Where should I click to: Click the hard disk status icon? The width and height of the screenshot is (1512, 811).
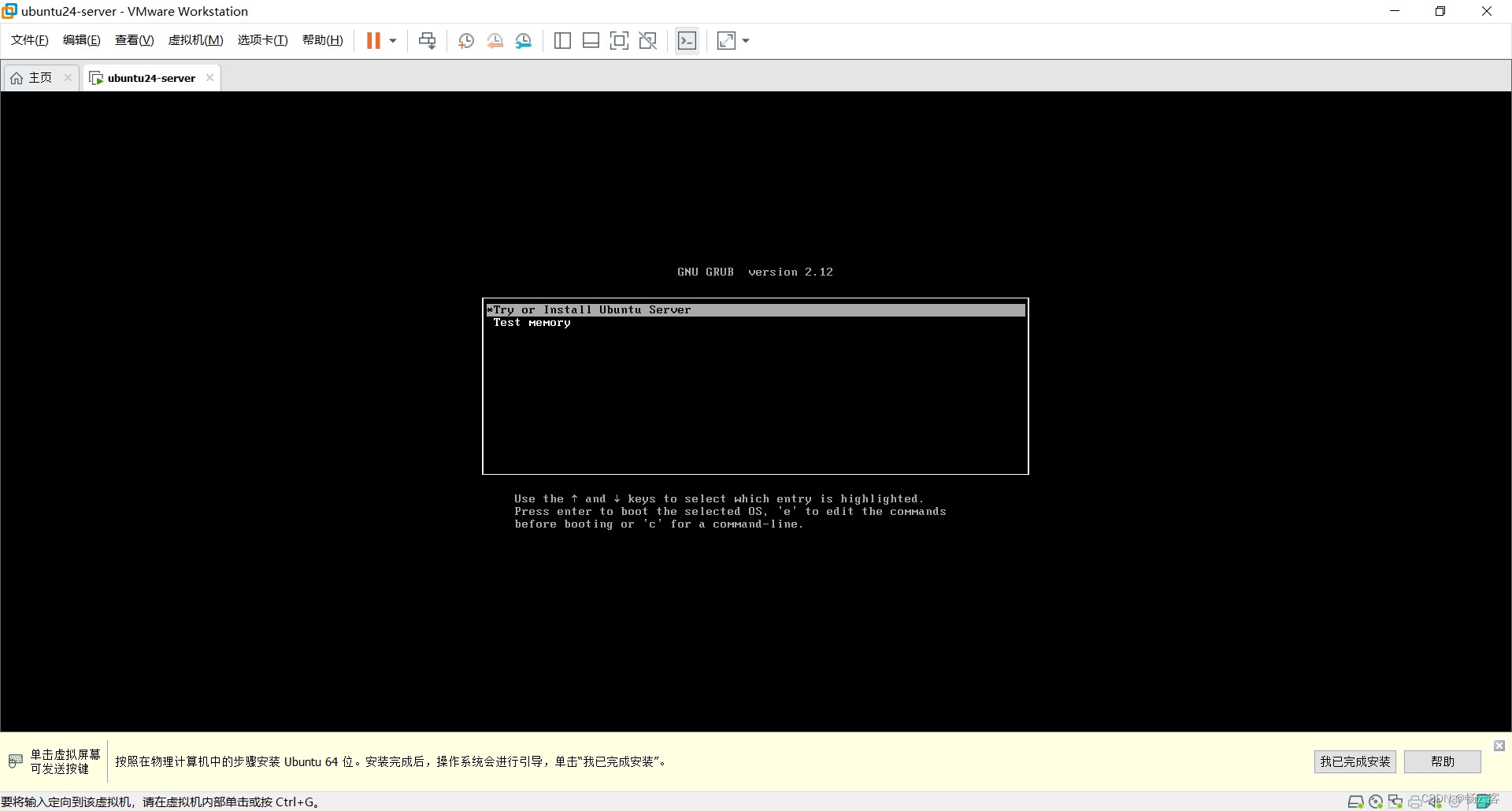[x=1356, y=802]
